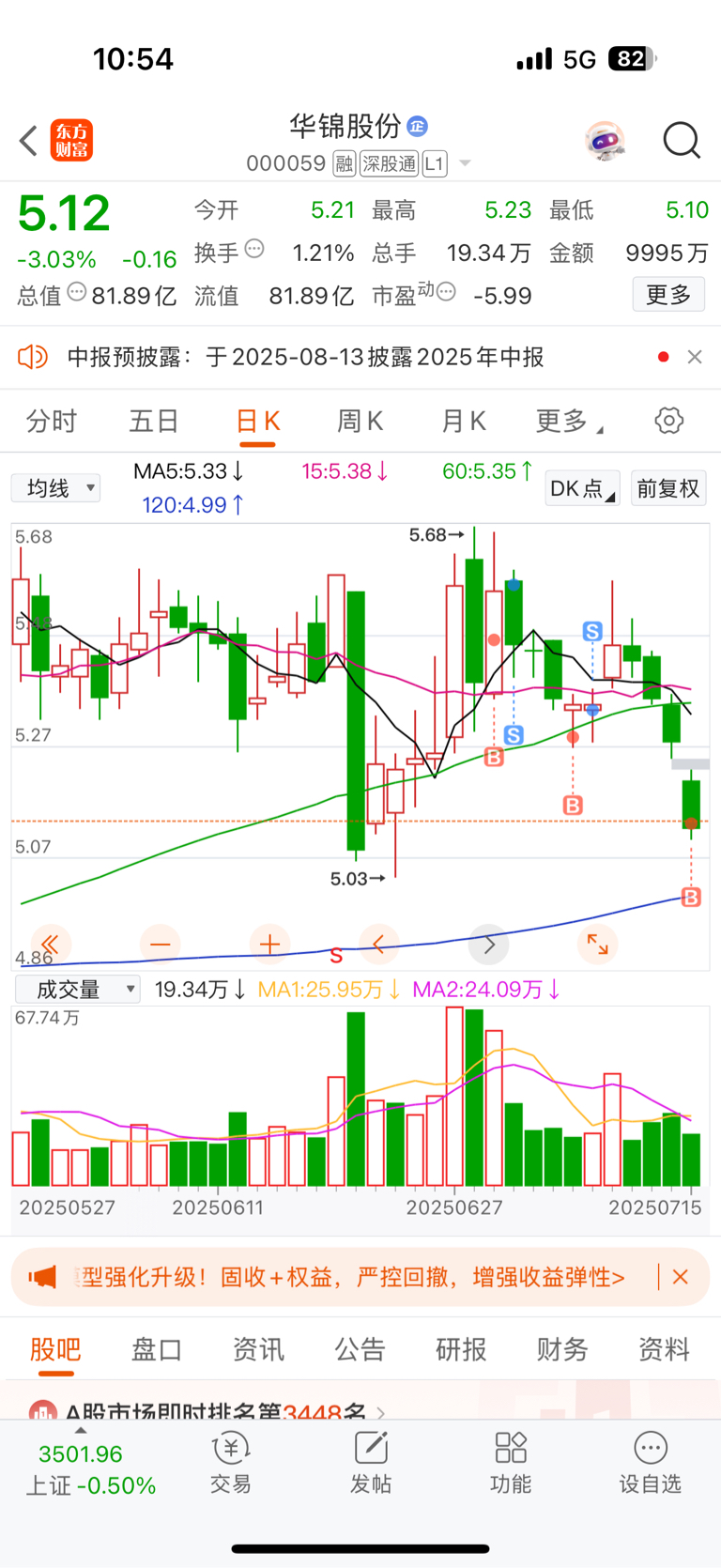
Task: Tap the blue 企 verified badge
Action: [x=418, y=126]
